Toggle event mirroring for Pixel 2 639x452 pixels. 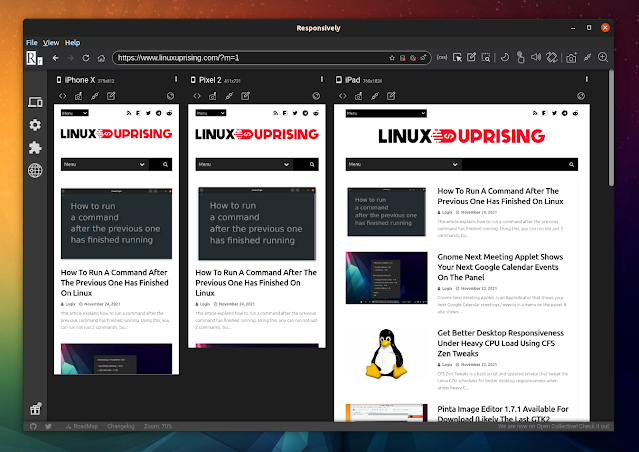[229, 96]
